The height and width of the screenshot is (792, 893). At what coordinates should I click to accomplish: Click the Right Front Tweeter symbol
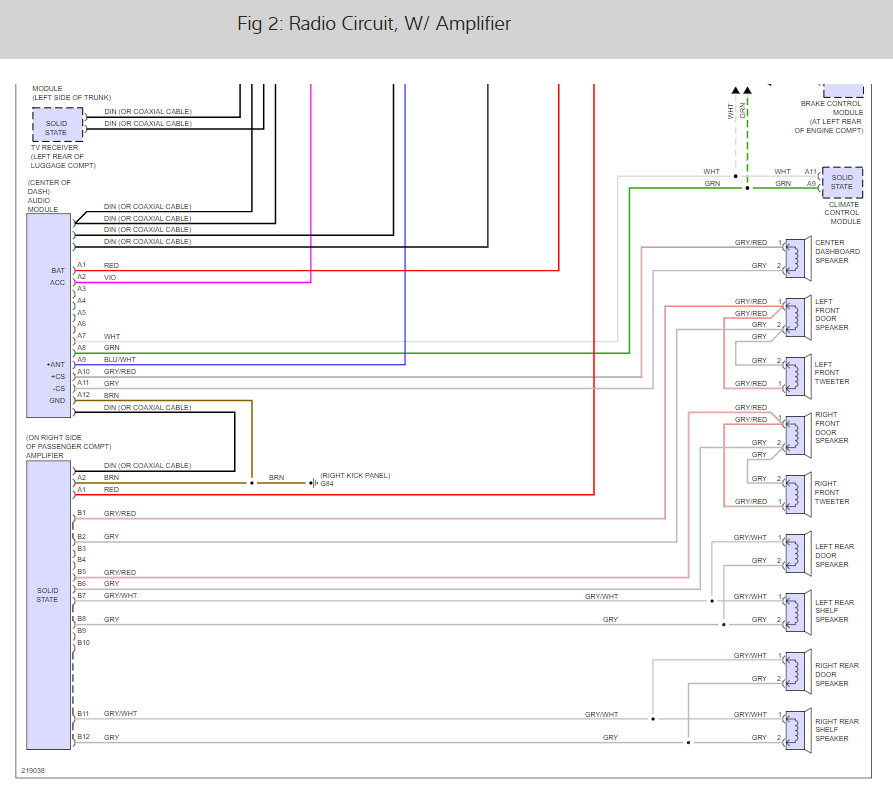(798, 495)
